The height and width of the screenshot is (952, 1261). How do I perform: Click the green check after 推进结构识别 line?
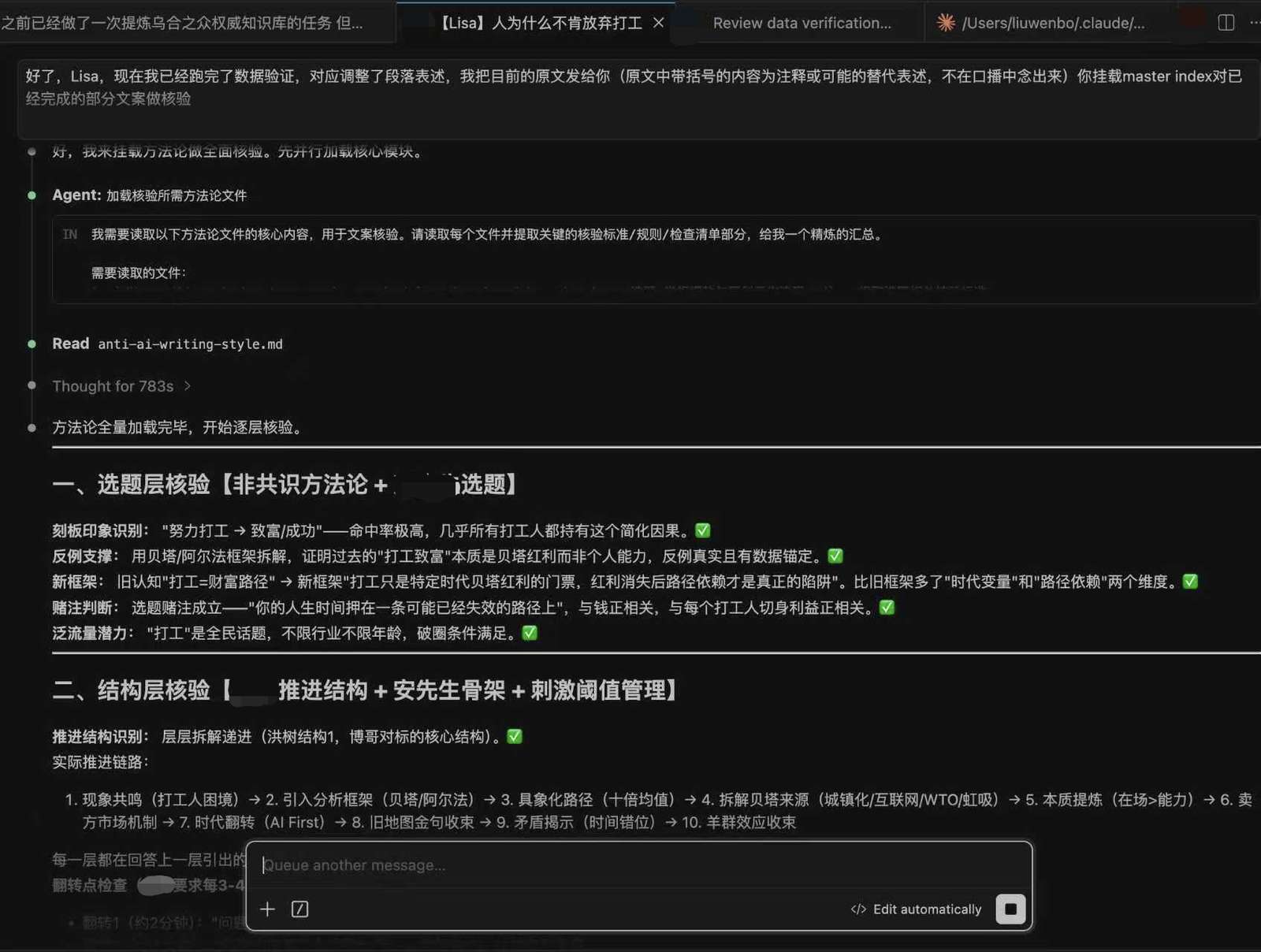pos(515,736)
